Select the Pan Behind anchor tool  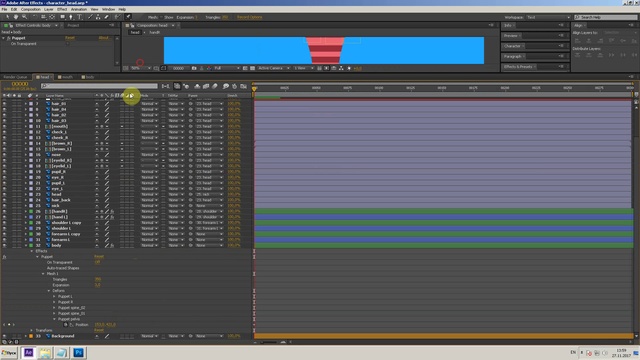point(52,17)
